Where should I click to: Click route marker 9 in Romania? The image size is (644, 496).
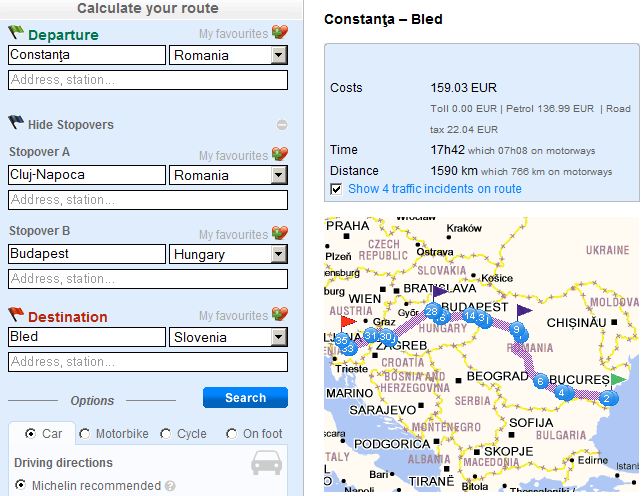pyautogui.click(x=516, y=329)
